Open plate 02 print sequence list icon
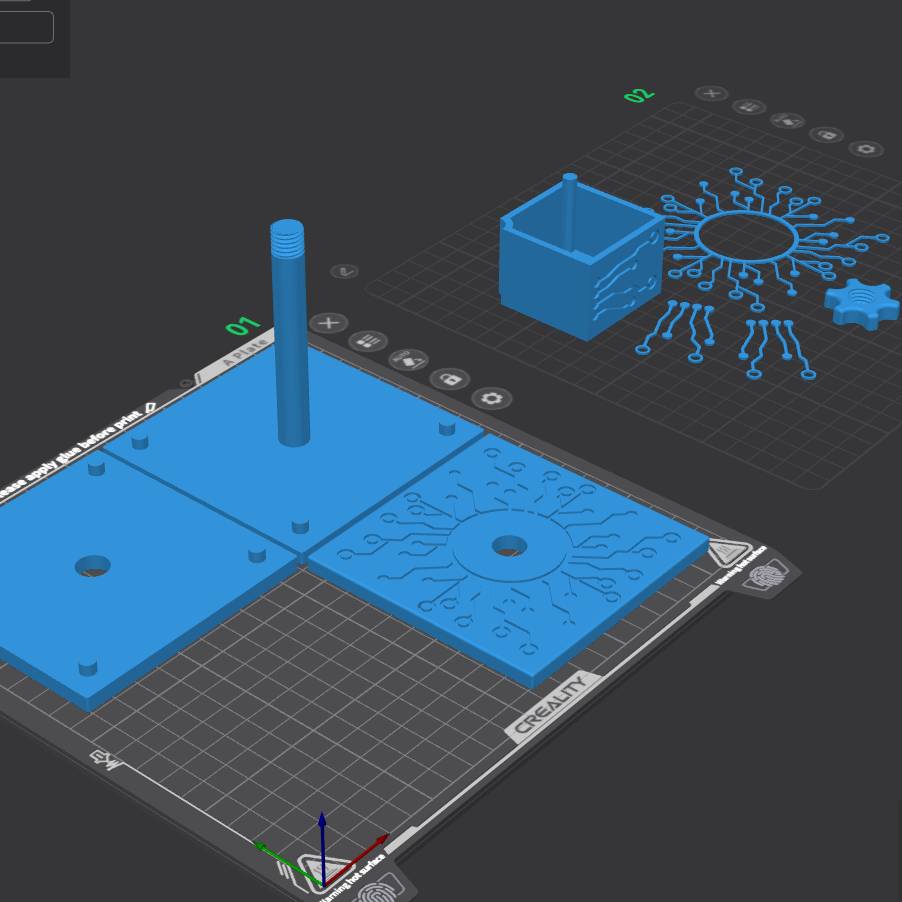Screen dimensions: 902x902 (x=748, y=106)
